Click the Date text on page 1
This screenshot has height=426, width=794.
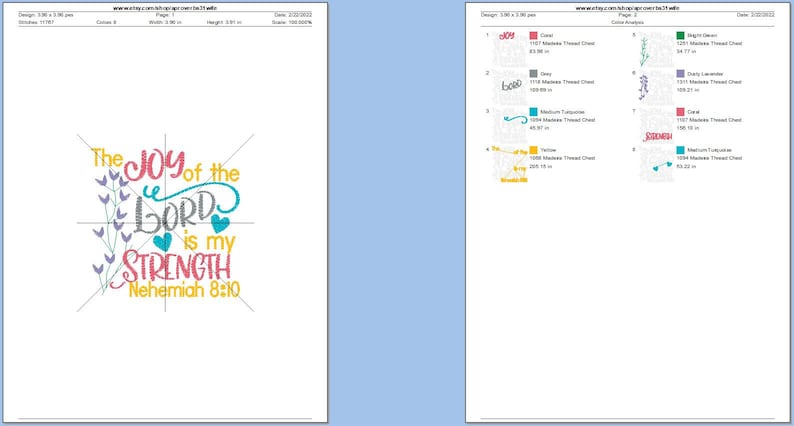pyautogui.click(x=293, y=15)
